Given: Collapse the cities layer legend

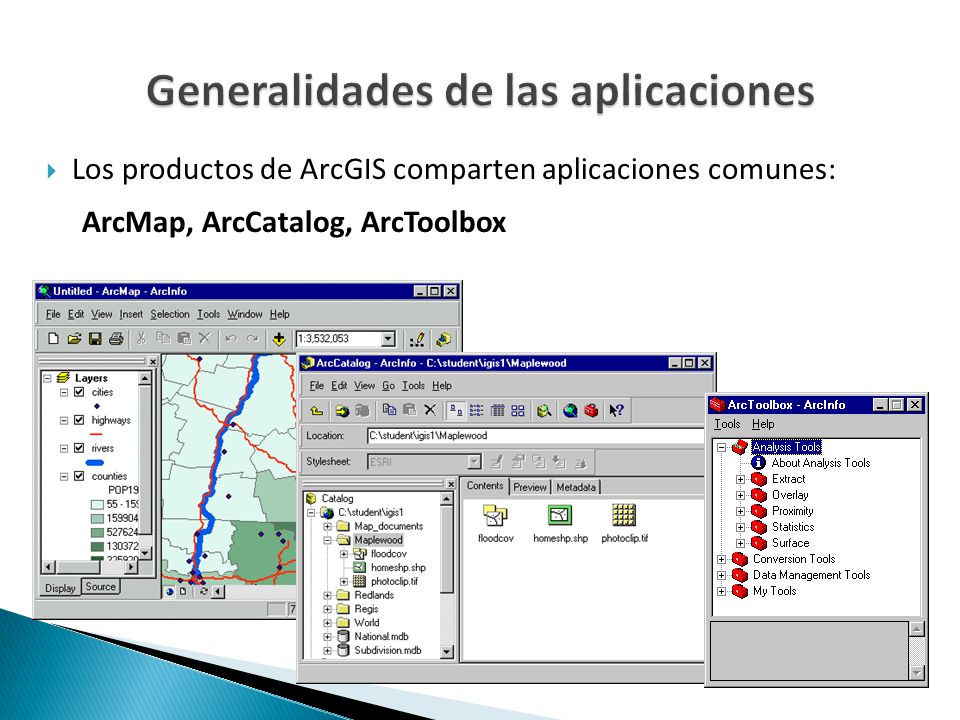Looking at the screenshot, I should (x=64, y=392).
